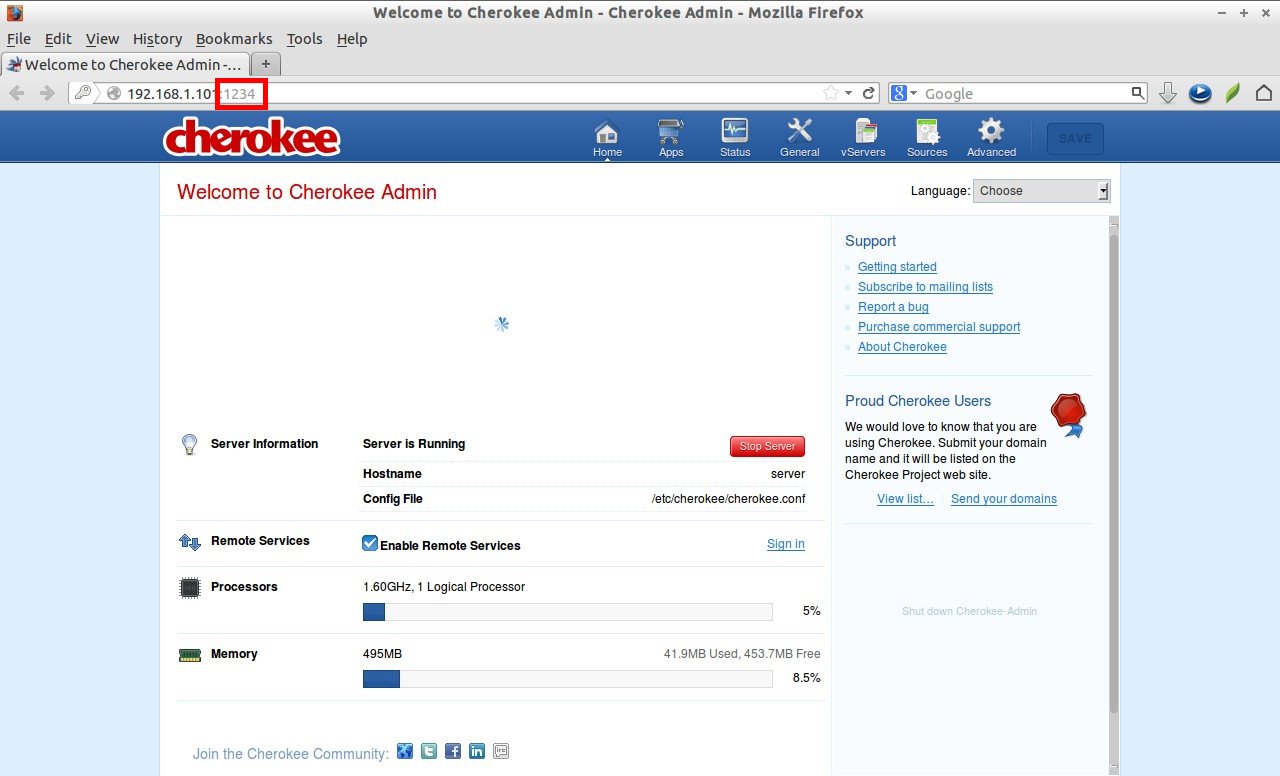The image size is (1280, 776).
Task: Click the red Proud Users seal badge
Action: coord(1069,414)
